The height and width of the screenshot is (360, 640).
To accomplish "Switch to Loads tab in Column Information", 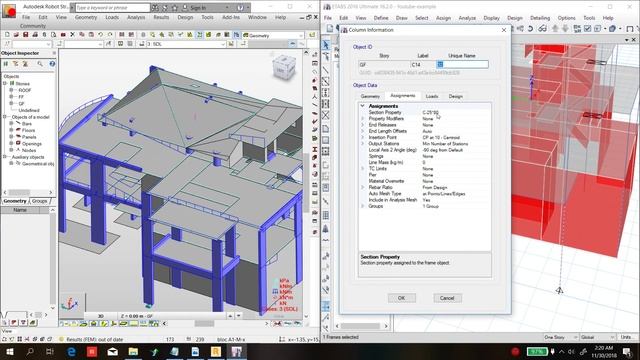I will [432, 96].
